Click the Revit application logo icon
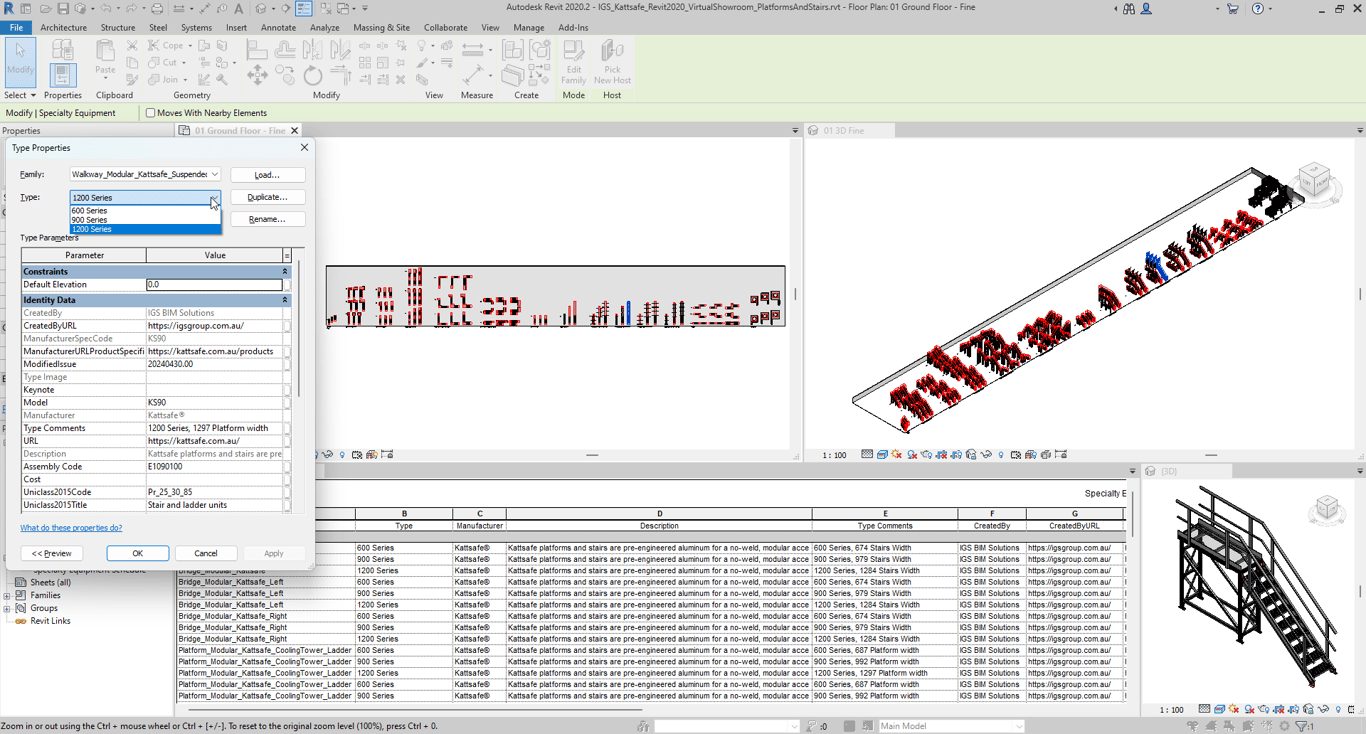Viewport: 1366px width, 734px height. coord(9,8)
